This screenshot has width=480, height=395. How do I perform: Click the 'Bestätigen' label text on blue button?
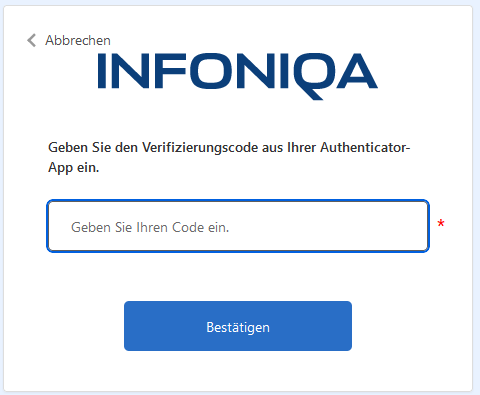[238, 327]
